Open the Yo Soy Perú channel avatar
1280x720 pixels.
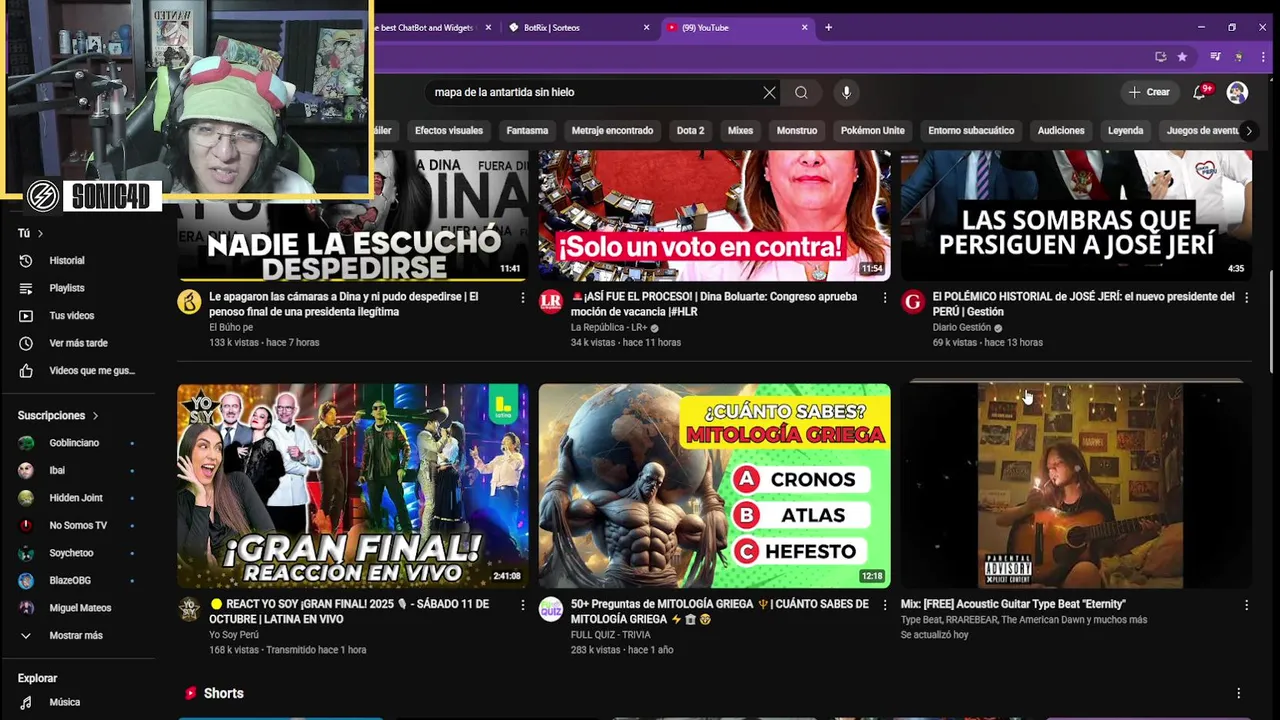click(x=189, y=609)
